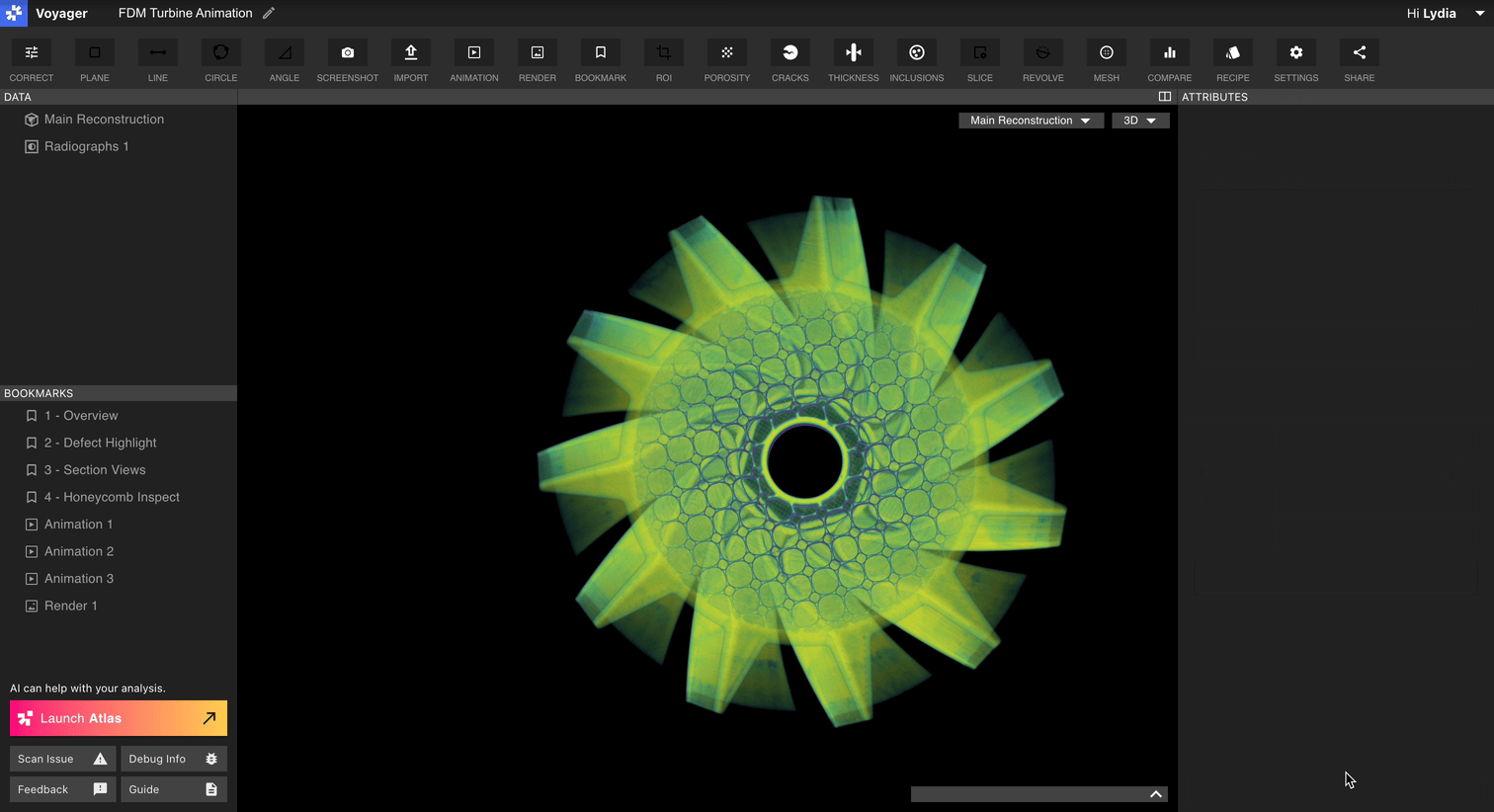Select the ROI crop tool
The width and height of the screenshot is (1494, 812).
[664, 53]
